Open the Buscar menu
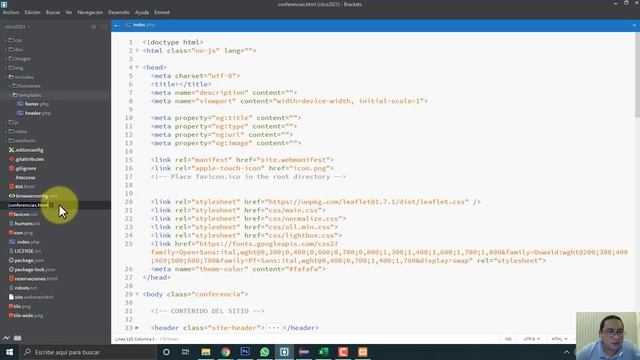This screenshot has width=640, height=360. [x=53, y=12]
